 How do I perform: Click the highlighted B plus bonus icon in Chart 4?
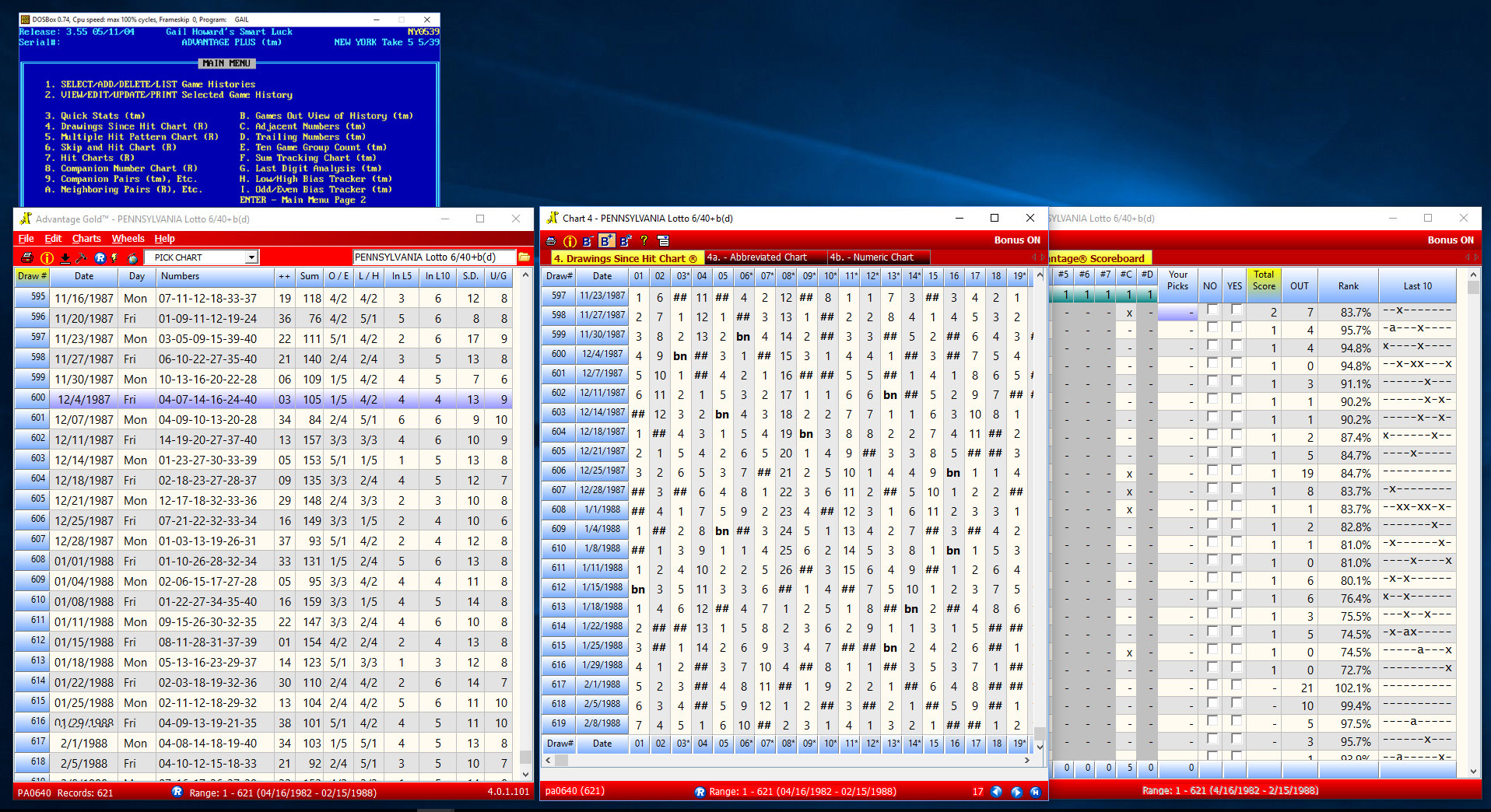point(606,241)
